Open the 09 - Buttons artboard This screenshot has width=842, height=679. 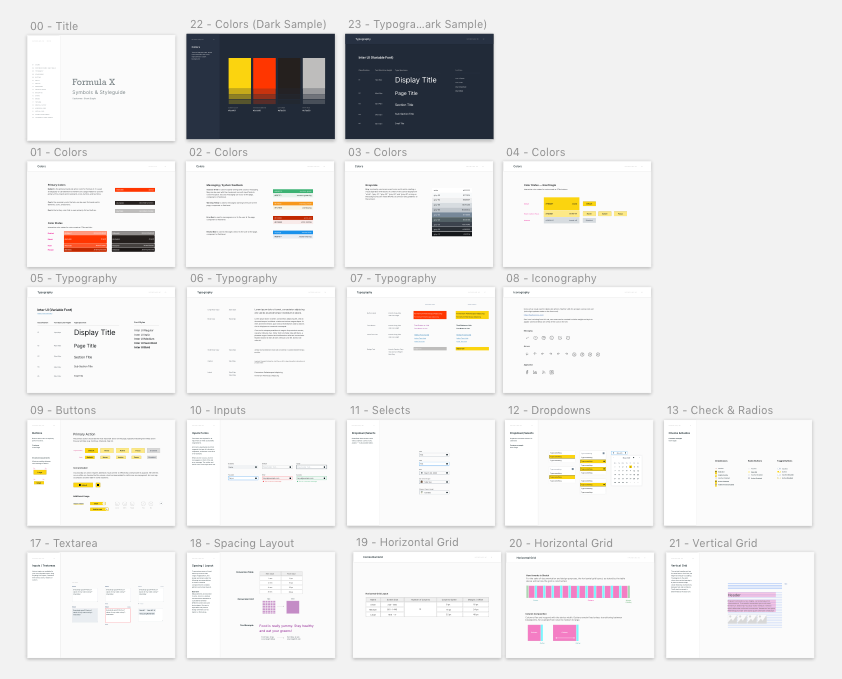pos(101,473)
